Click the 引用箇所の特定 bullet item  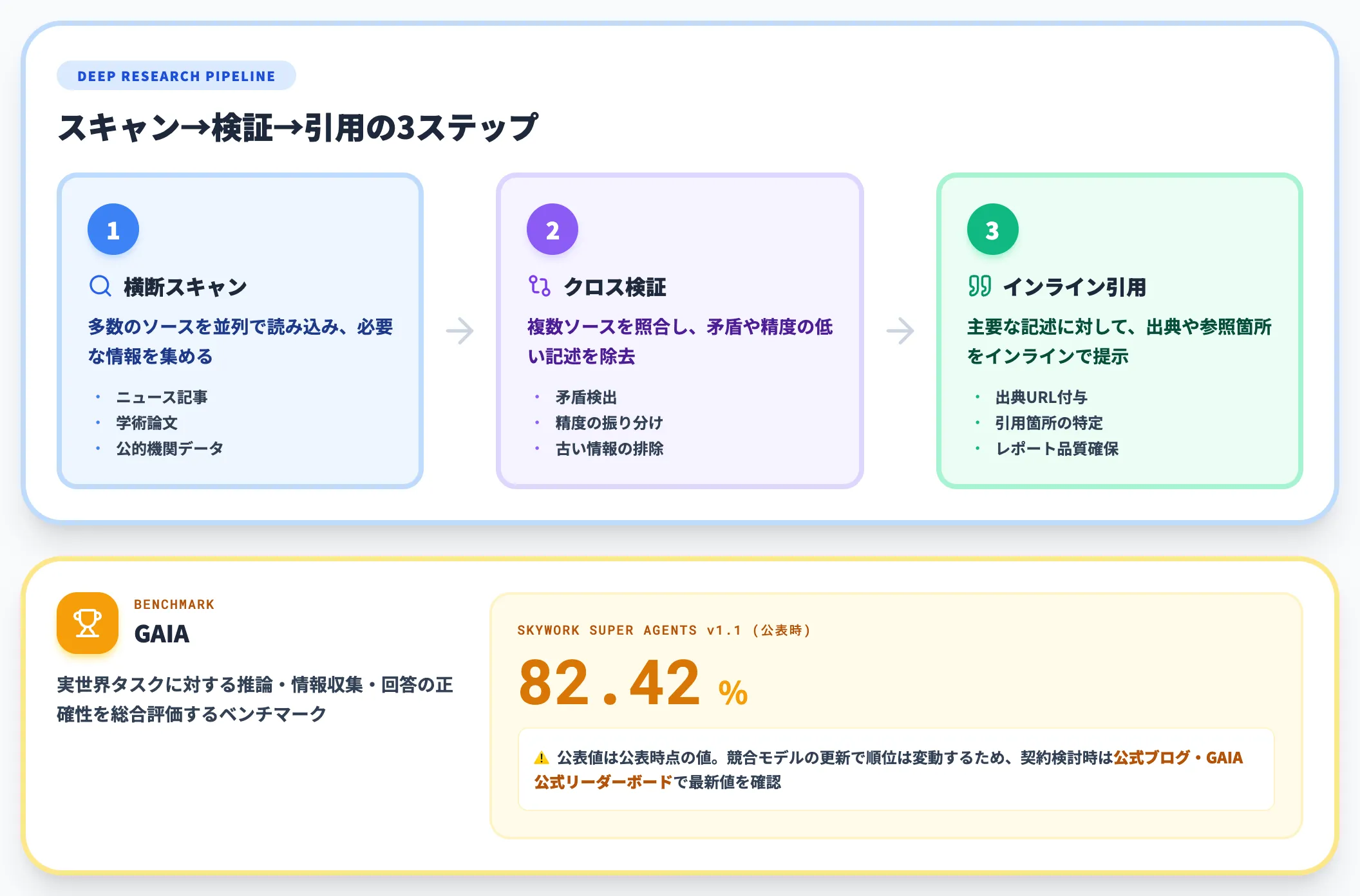[x=1049, y=423]
